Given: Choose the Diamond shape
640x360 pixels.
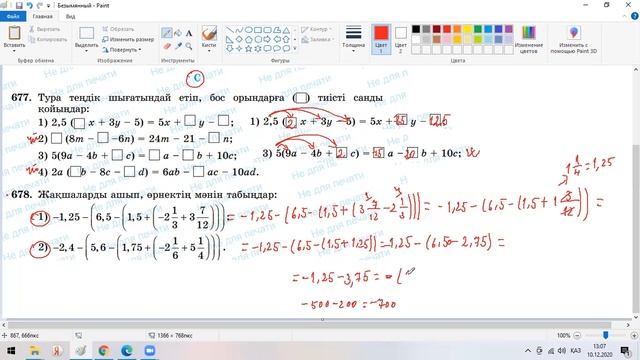Looking at the screenshot, I should click(x=239, y=39).
